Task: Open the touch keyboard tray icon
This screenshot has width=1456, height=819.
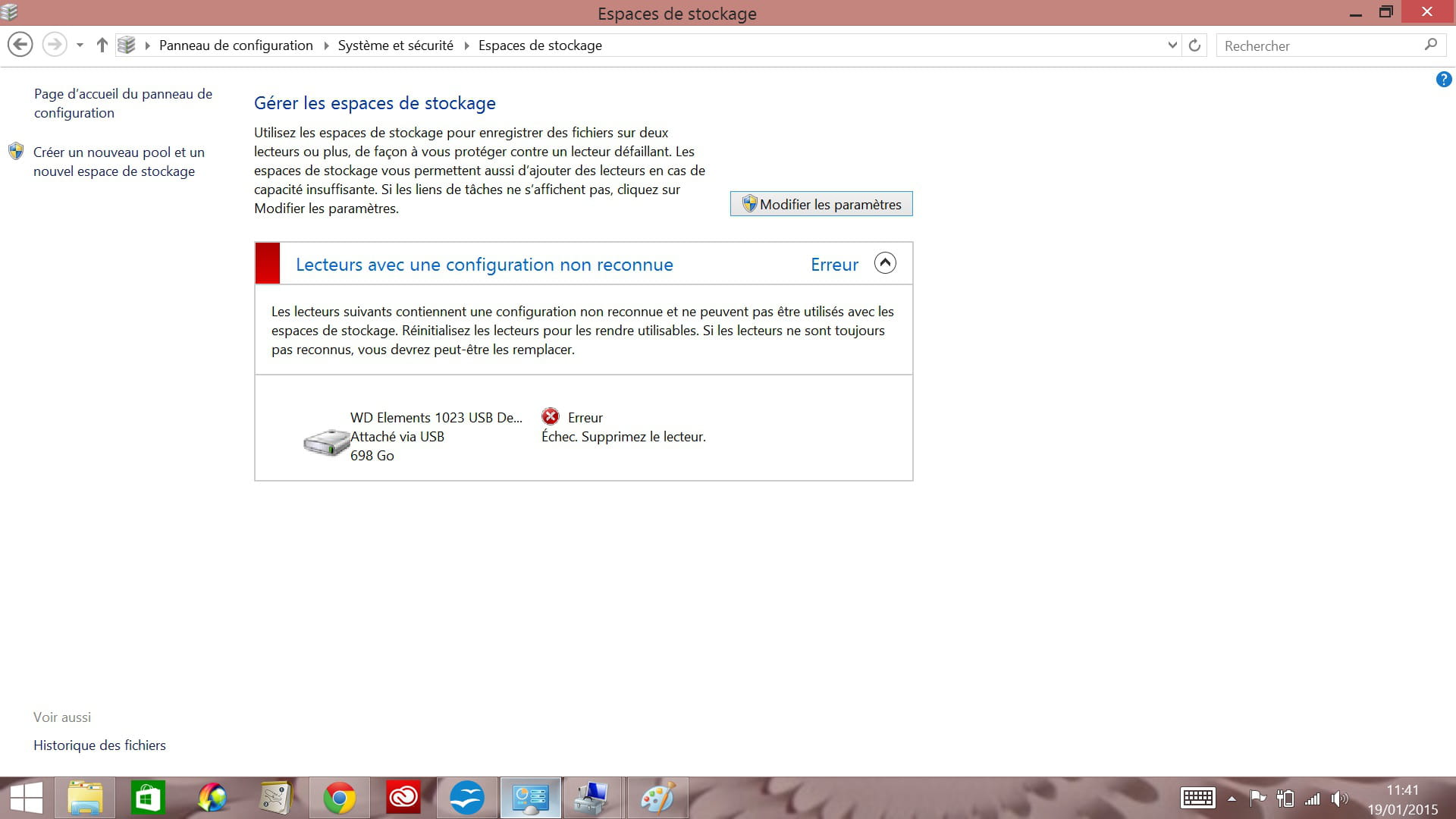Action: [1198, 798]
